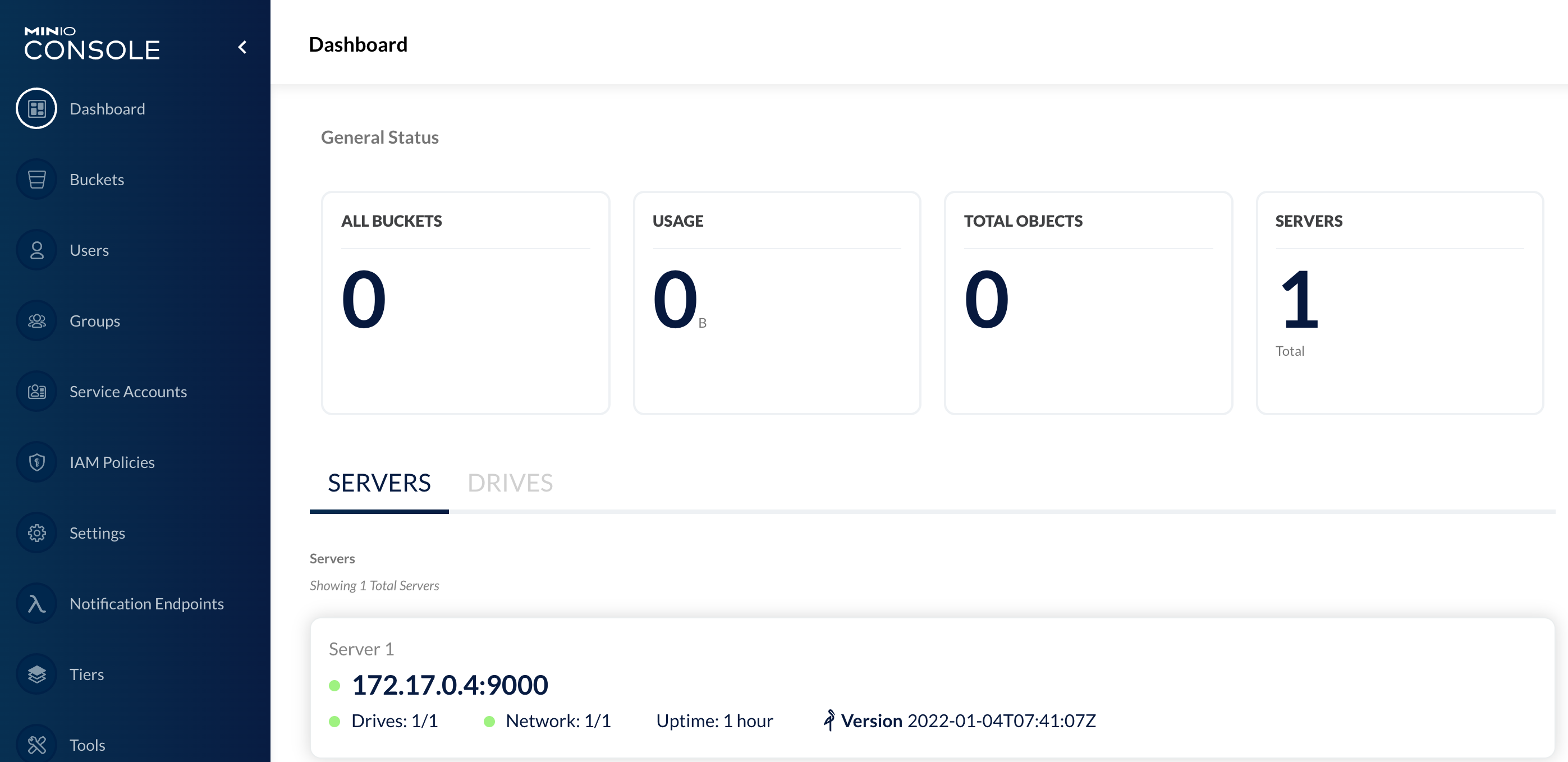Click the Users person icon
This screenshot has height=762, width=1568.
coord(36,250)
